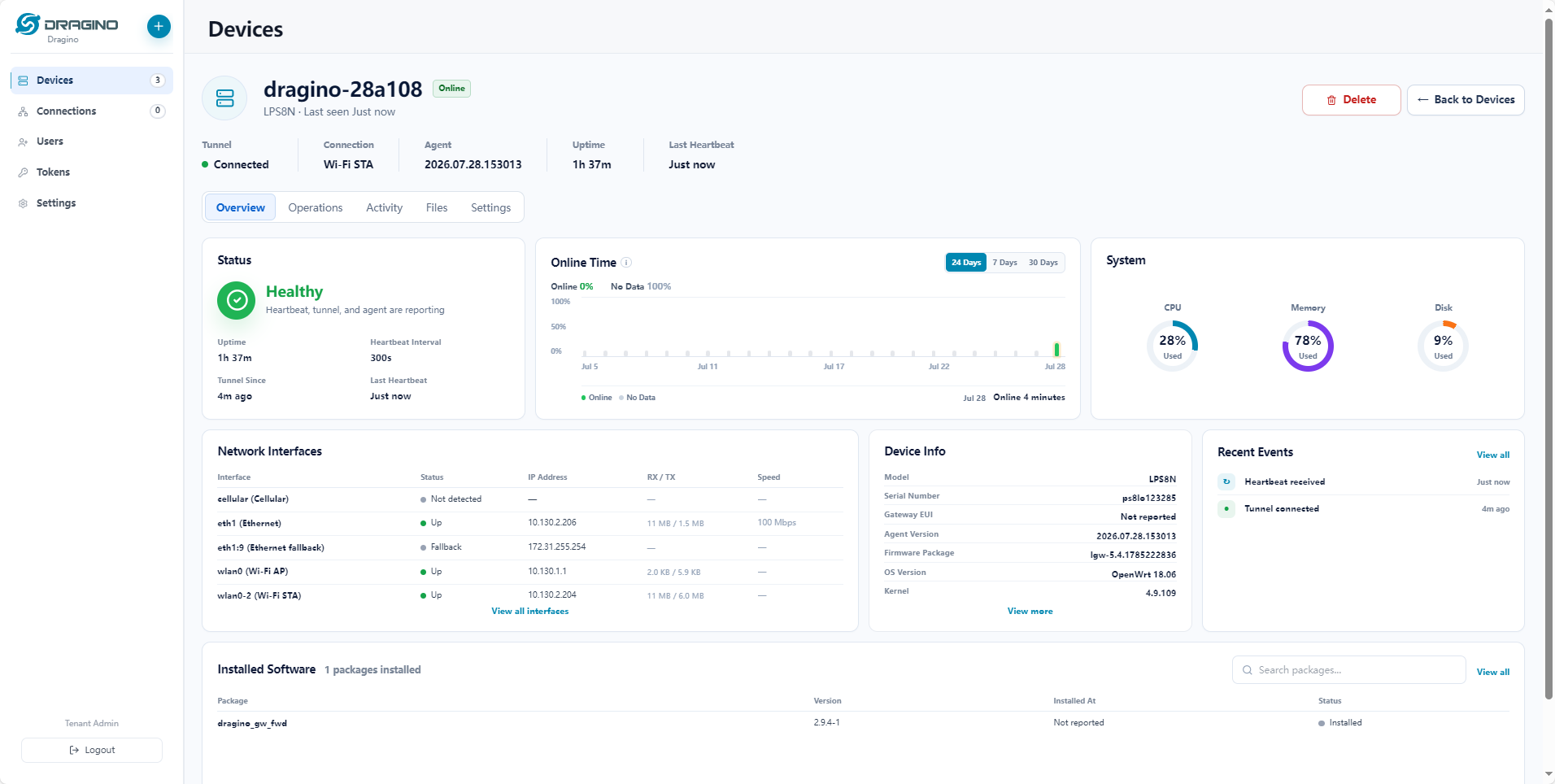The image size is (1555, 784).
Task: Go Back to Devices
Action: point(1466,100)
